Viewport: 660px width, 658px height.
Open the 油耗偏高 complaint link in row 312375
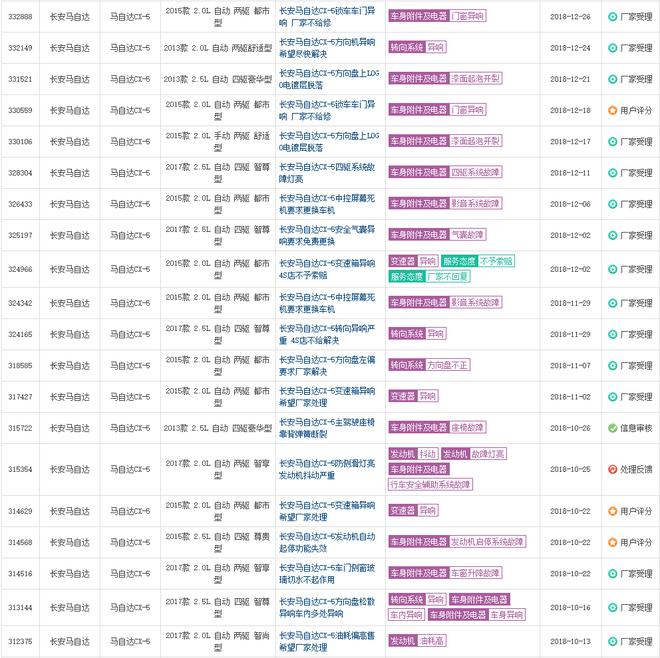(x=327, y=642)
